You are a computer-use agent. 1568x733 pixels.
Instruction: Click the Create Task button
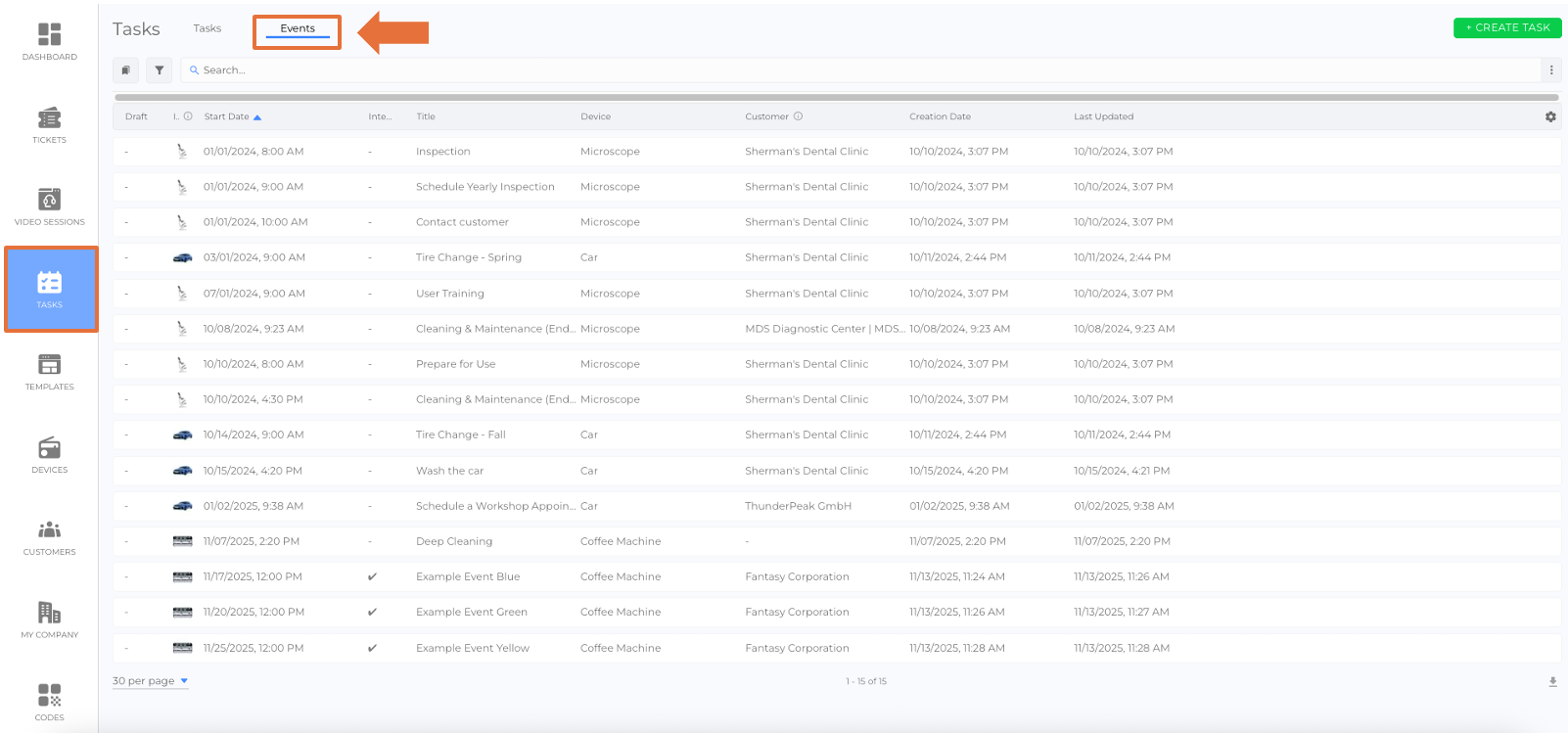pos(1507,27)
